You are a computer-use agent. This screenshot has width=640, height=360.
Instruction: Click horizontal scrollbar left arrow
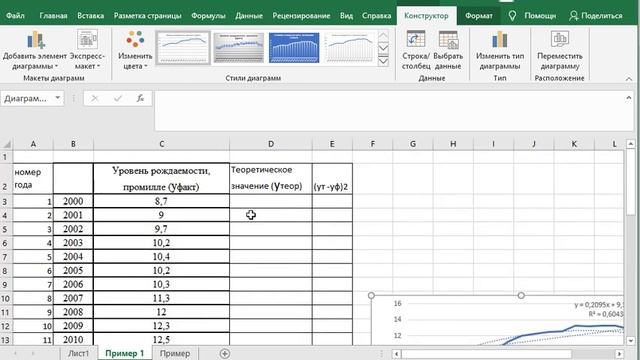tap(396, 354)
